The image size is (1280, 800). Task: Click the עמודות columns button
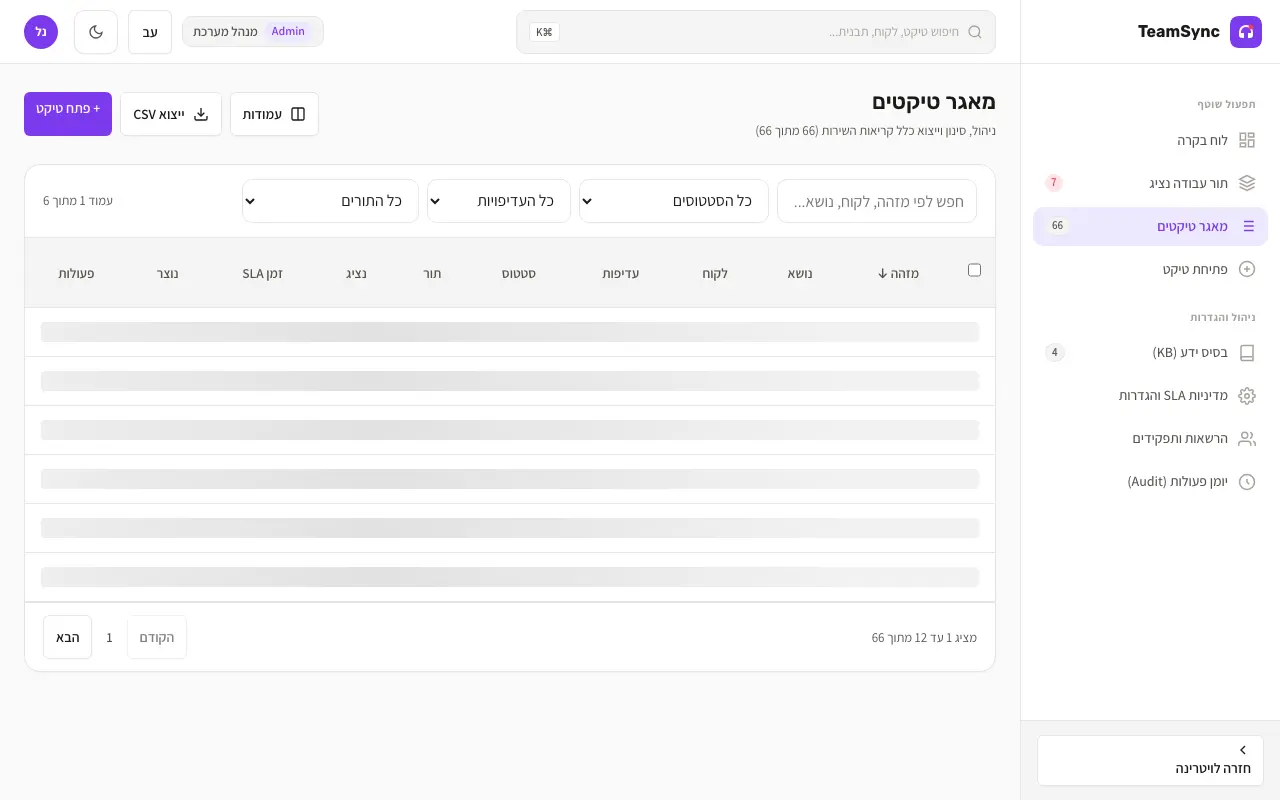tap(274, 114)
